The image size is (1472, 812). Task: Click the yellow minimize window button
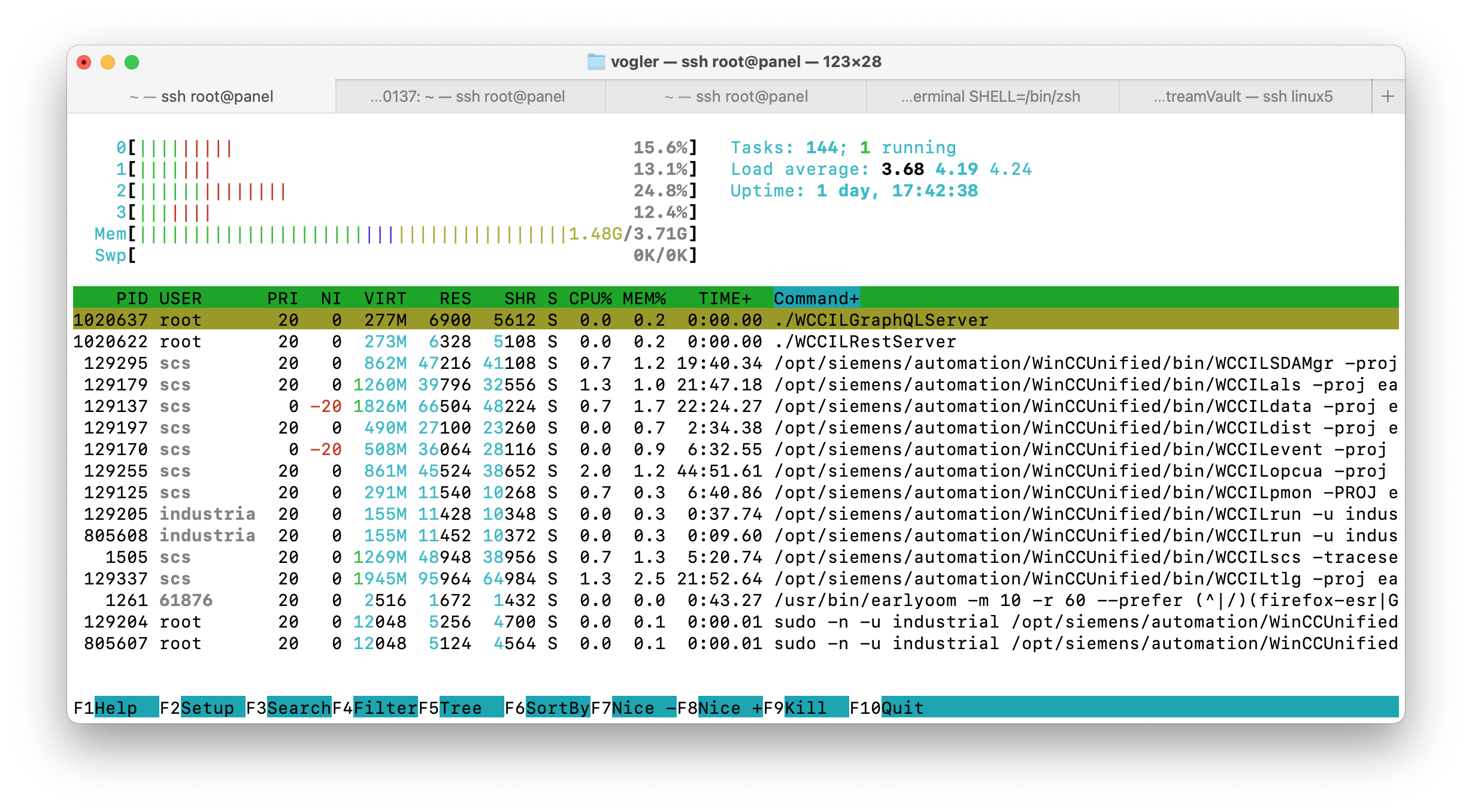pyautogui.click(x=108, y=62)
